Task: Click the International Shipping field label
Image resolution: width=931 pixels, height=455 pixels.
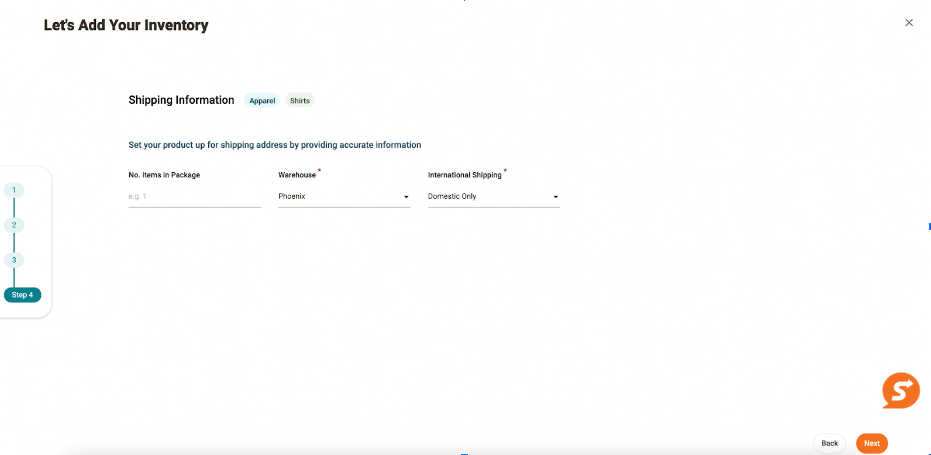Action: coord(464,175)
